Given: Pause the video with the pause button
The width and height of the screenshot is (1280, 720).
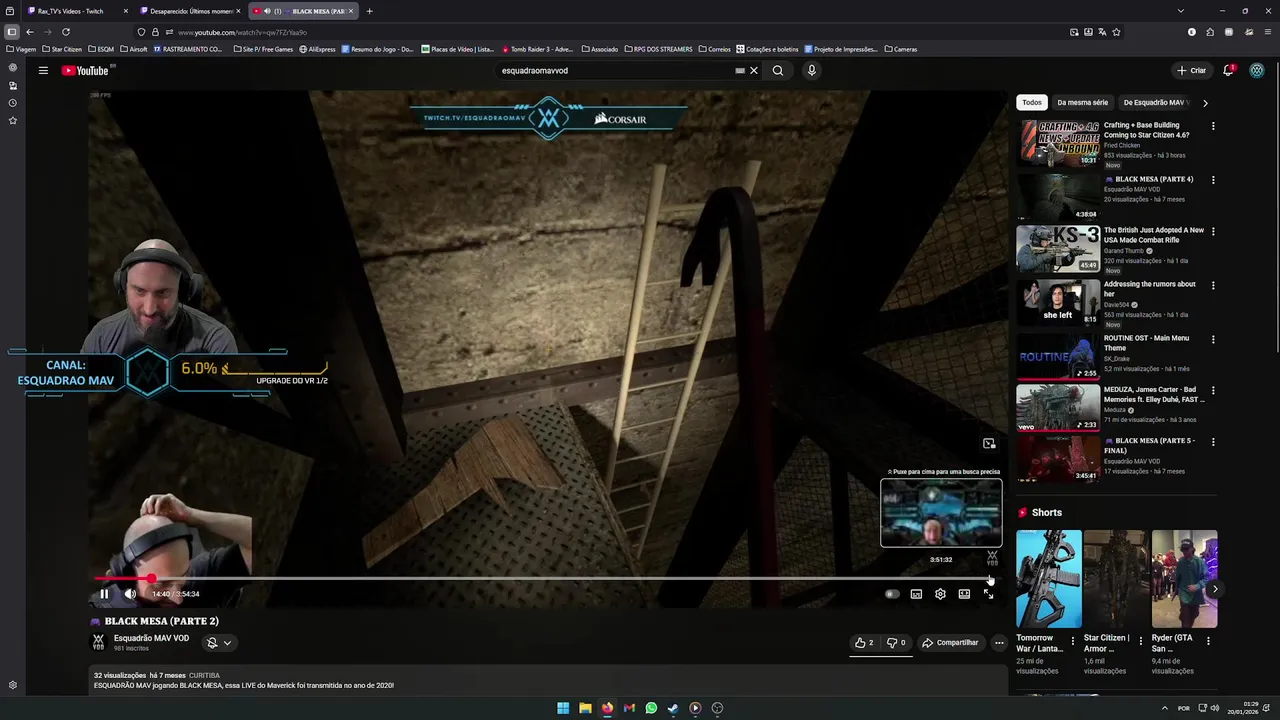Looking at the screenshot, I should [x=104, y=594].
